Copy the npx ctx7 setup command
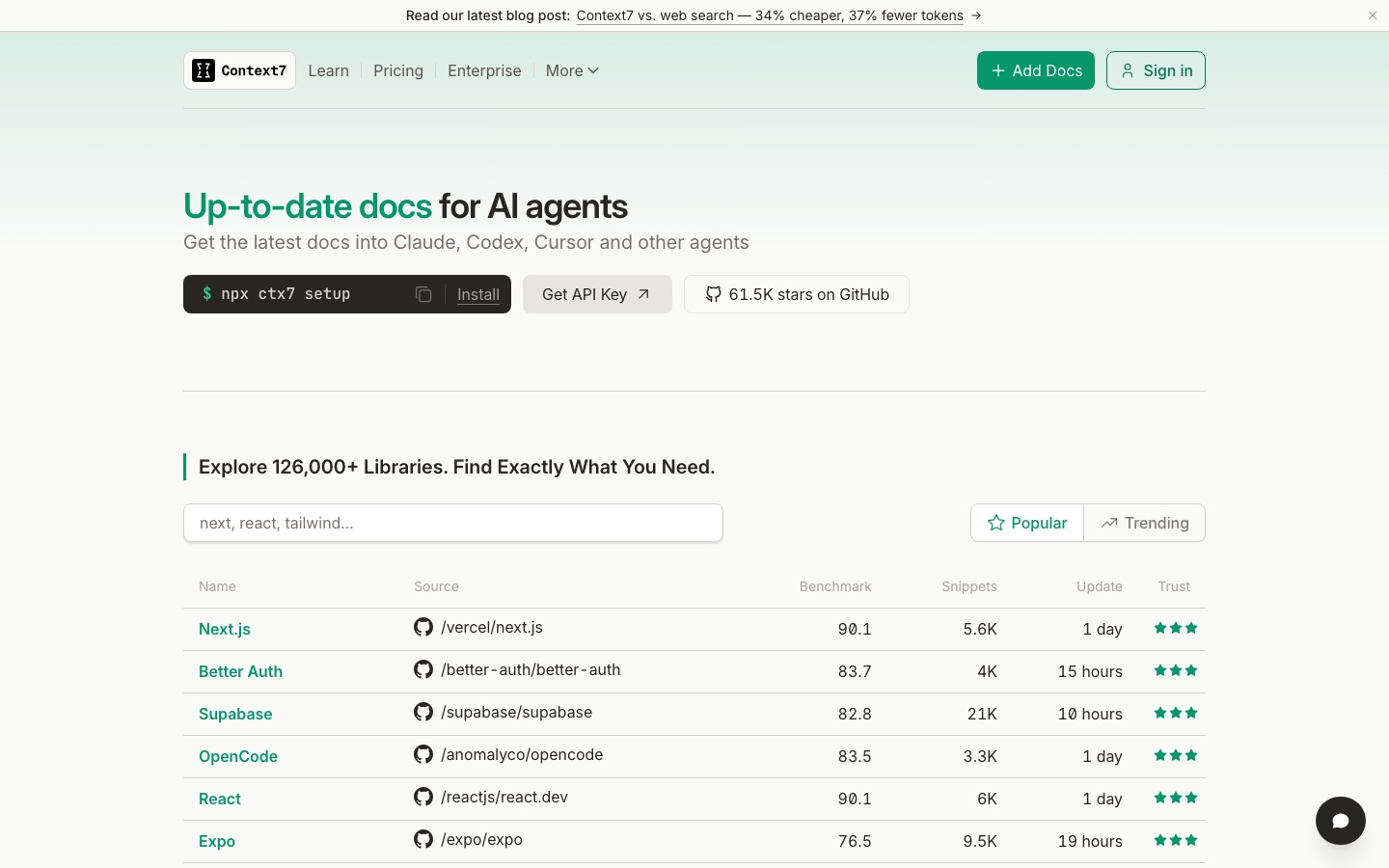The image size is (1389, 868). tap(423, 294)
